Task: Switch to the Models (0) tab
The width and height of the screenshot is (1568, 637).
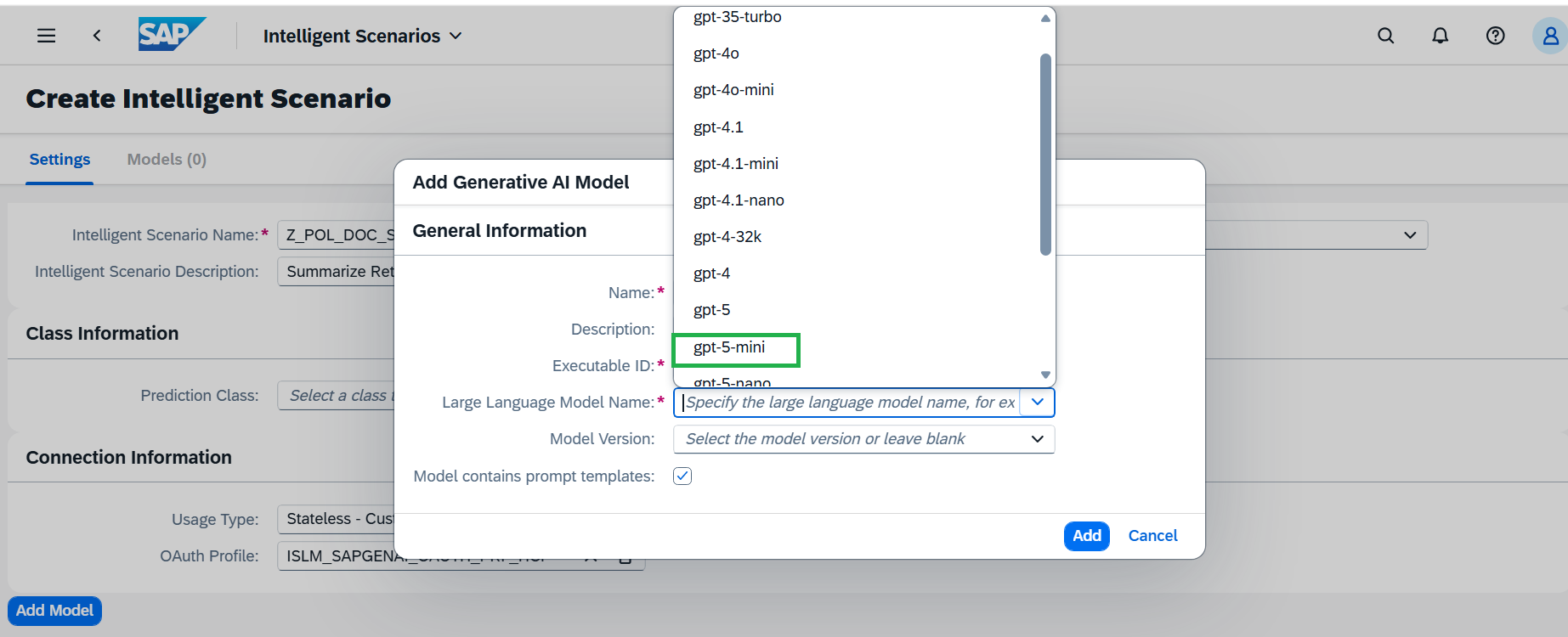Action: click(x=167, y=160)
